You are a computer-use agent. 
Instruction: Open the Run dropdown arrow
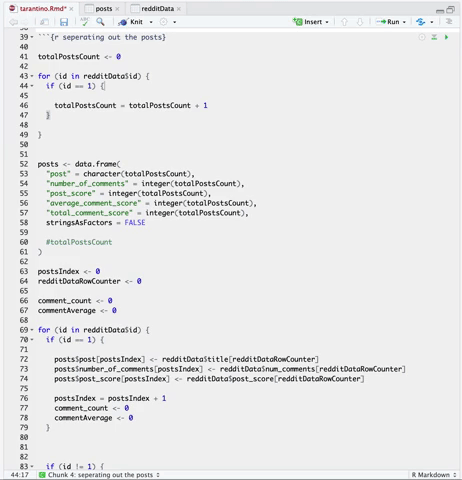404,22
